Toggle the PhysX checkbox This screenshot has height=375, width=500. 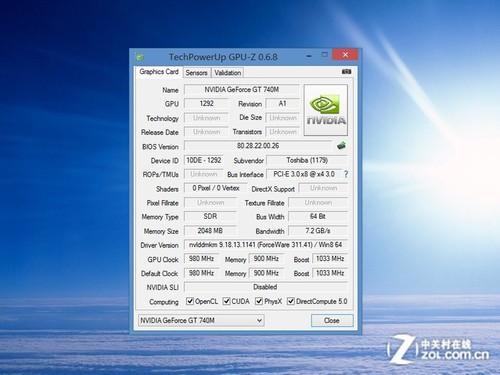[259, 301]
